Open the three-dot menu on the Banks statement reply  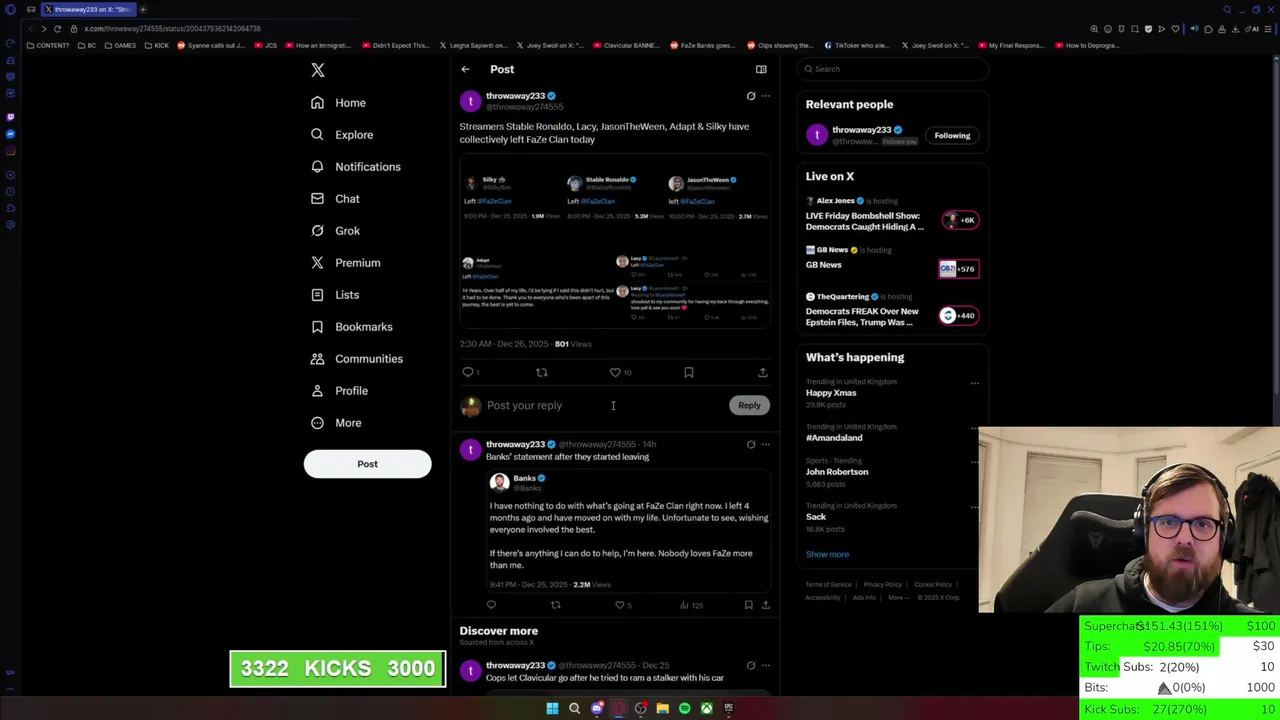[766, 444]
